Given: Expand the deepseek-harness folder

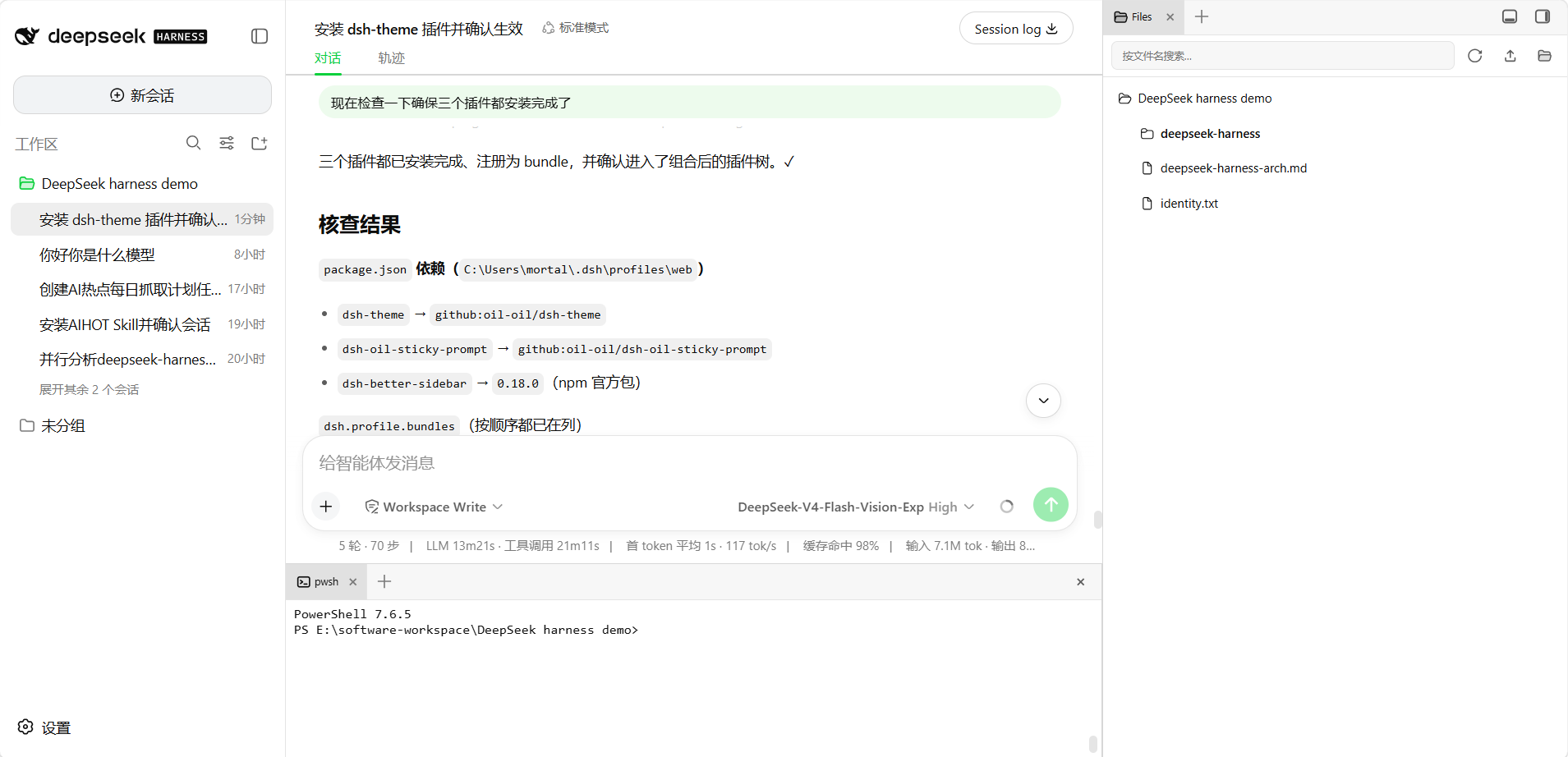Looking at the screenshot, I should click(x=1201, y=134).
